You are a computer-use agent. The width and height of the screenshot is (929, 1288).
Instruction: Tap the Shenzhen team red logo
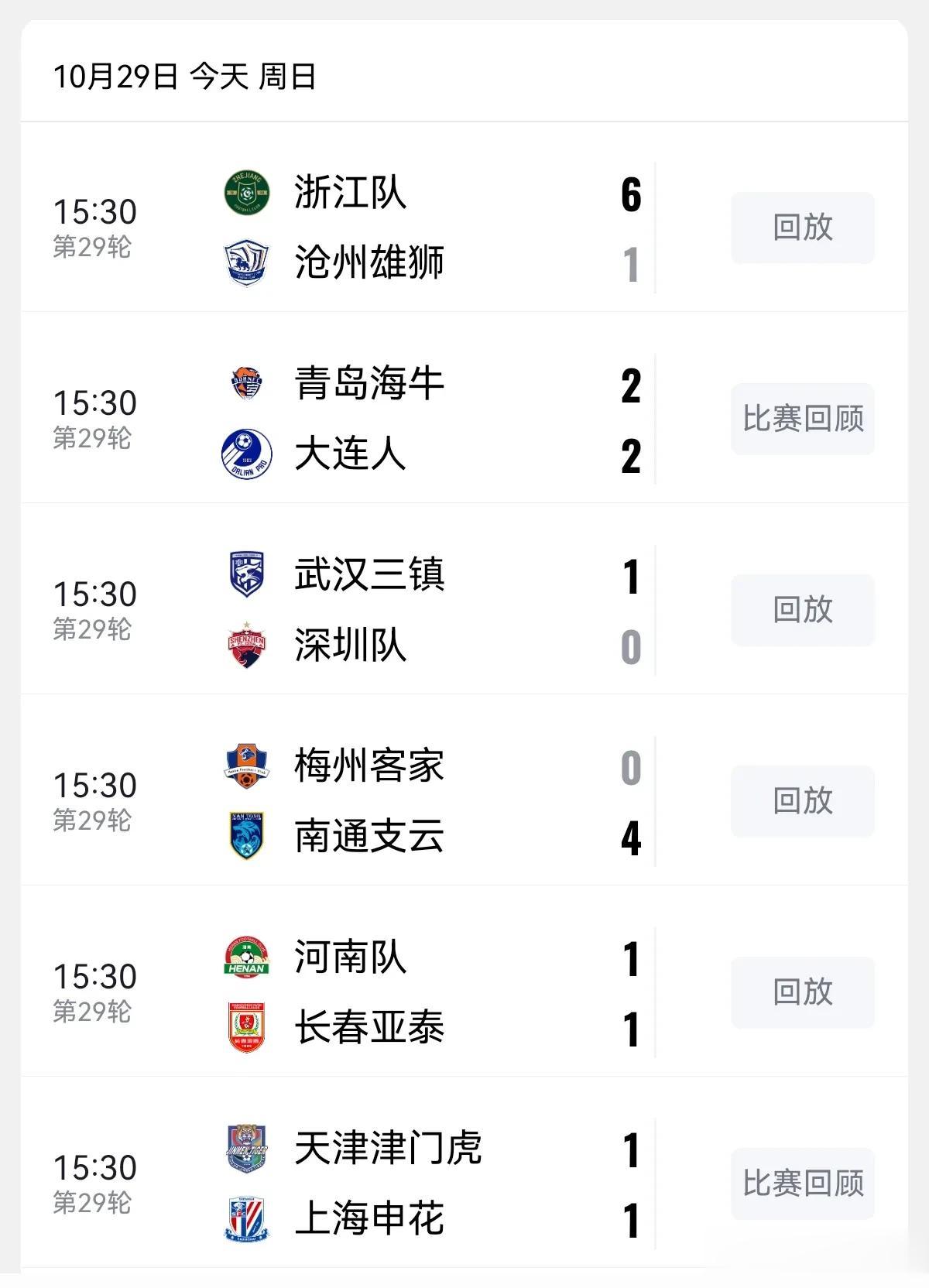[x=246, y=645]
